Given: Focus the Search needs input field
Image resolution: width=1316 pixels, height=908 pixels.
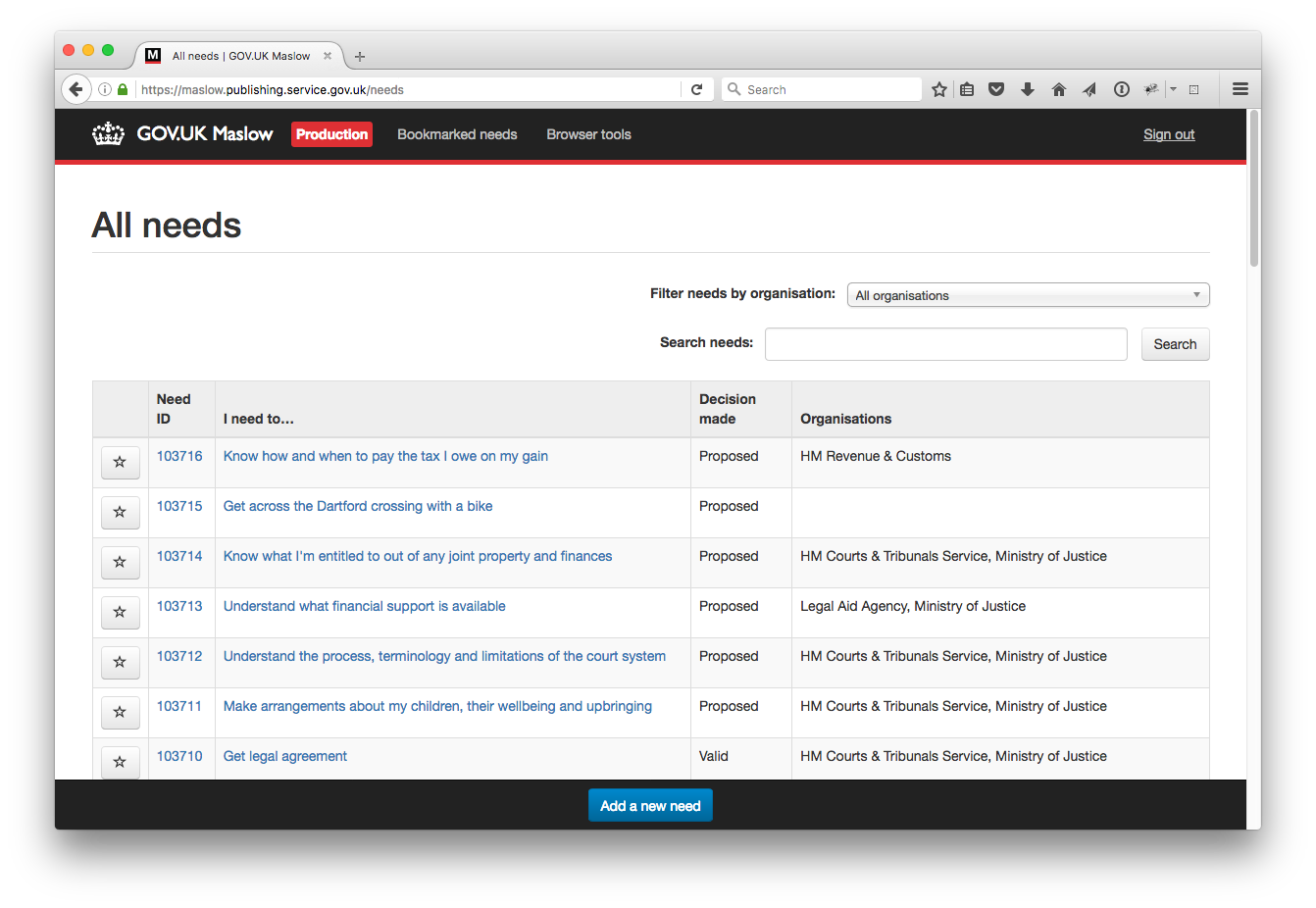Looking at the screenshot, I should point(945,344).
